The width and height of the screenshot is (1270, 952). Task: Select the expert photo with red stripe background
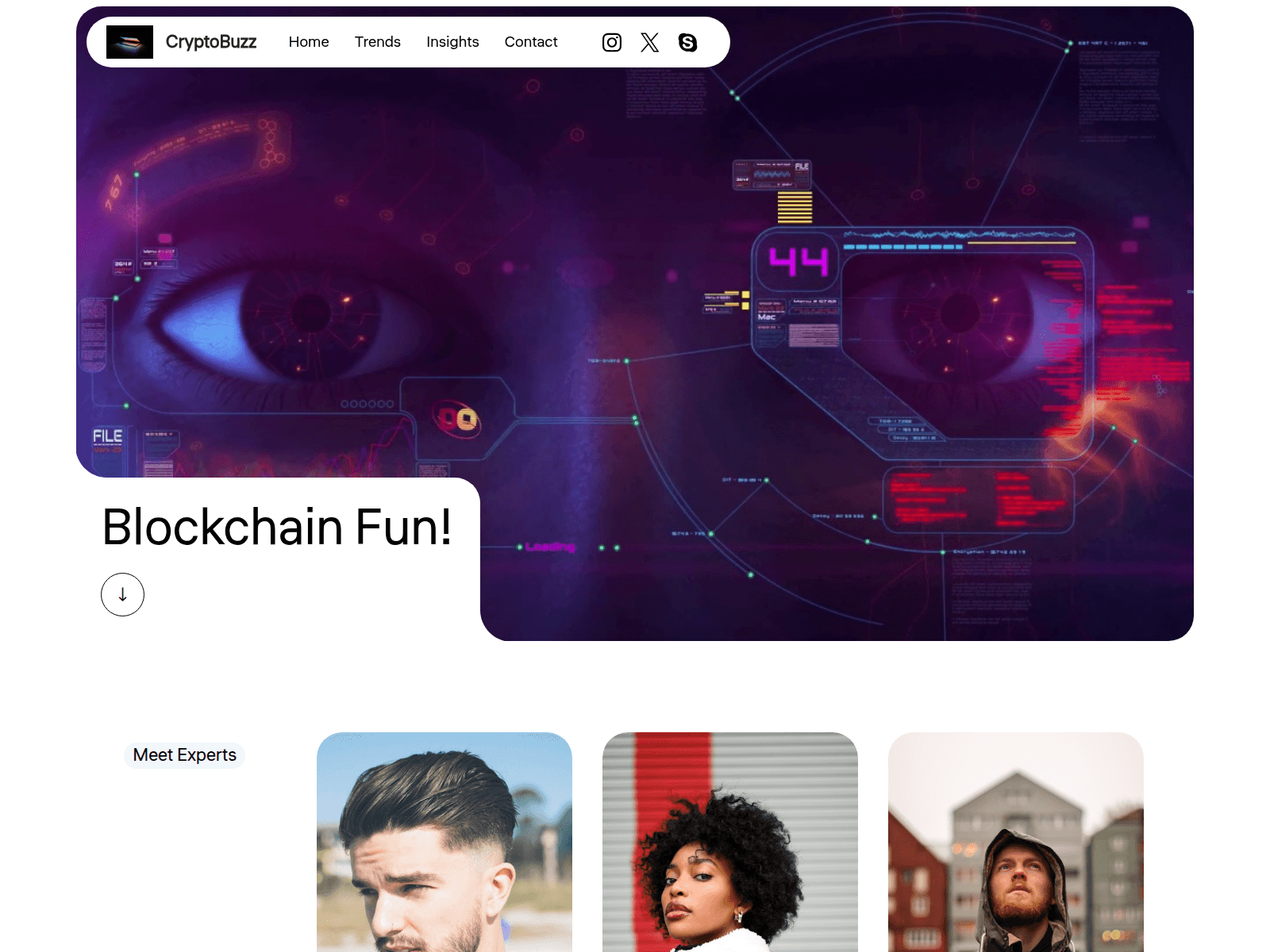pyautogui.click(x=730, y=842)
